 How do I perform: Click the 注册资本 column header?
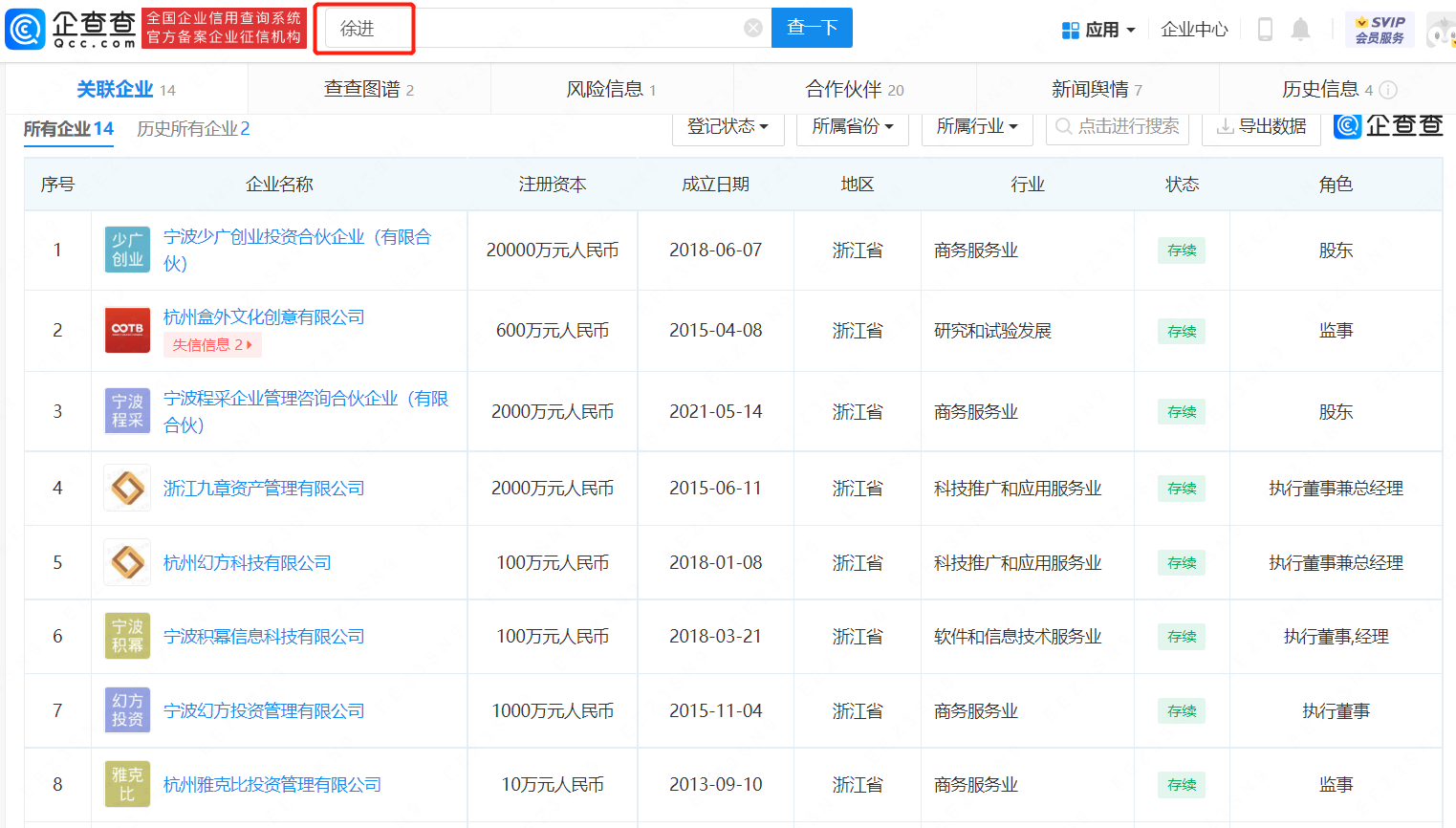click(553, 185)
